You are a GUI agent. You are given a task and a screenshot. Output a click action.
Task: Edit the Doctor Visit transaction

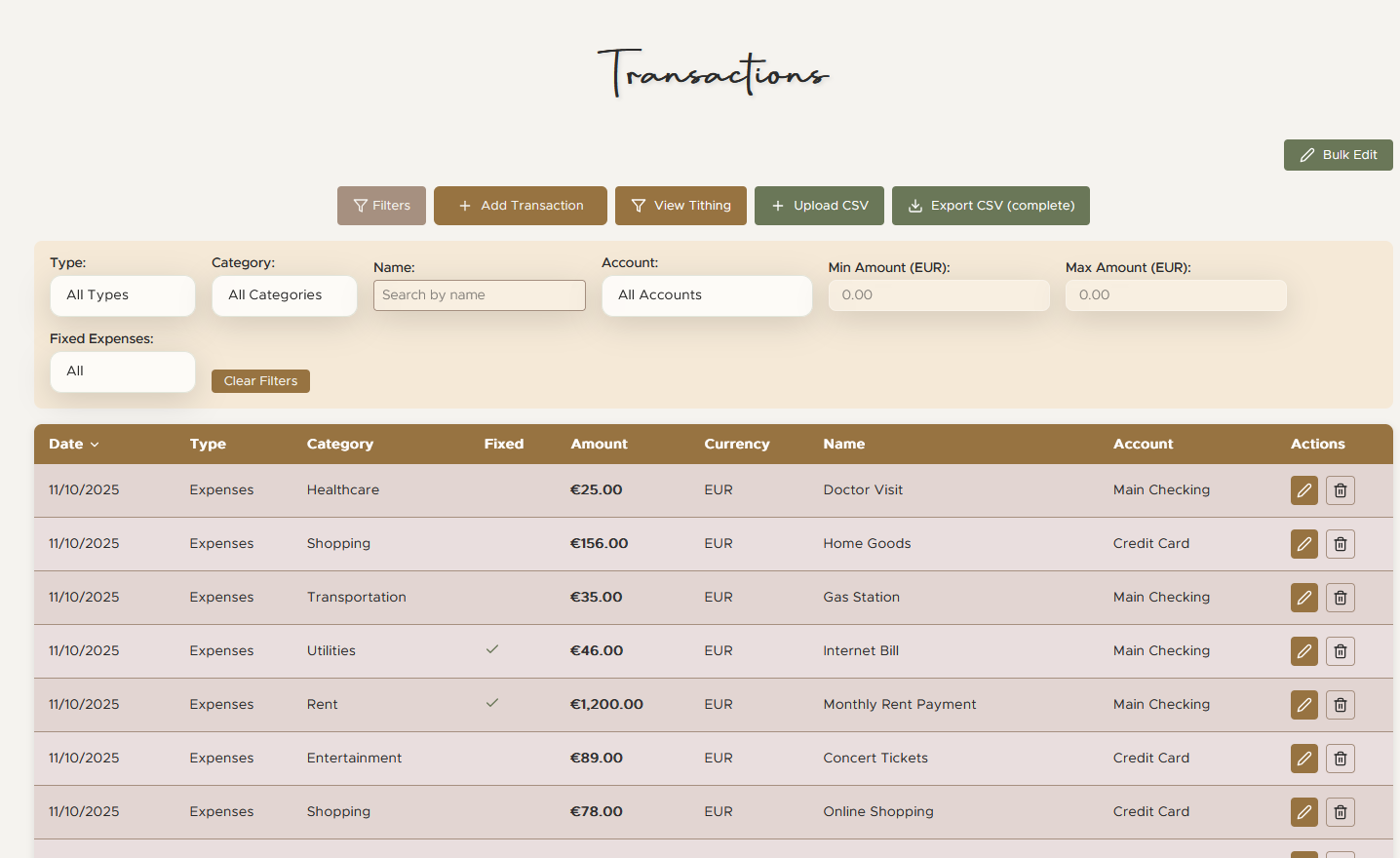(1303, 490)
